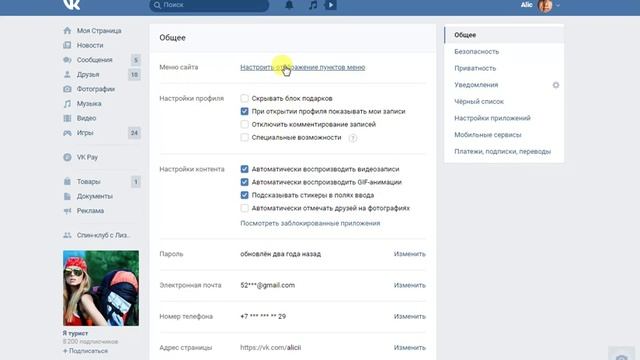This screenshot has height=360, width=640.
Task: Click the Реклама megaphone icon
Action: pos(67,211)
